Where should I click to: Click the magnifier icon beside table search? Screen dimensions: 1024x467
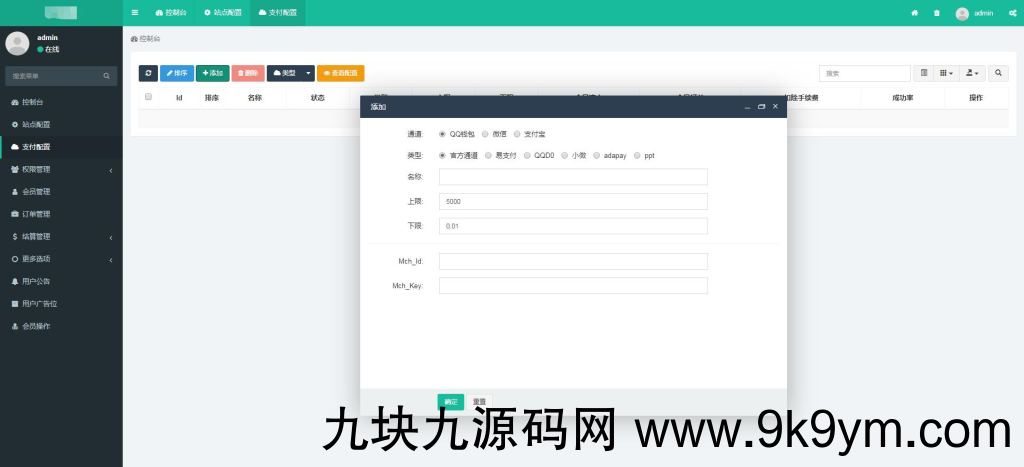(997, 73)
